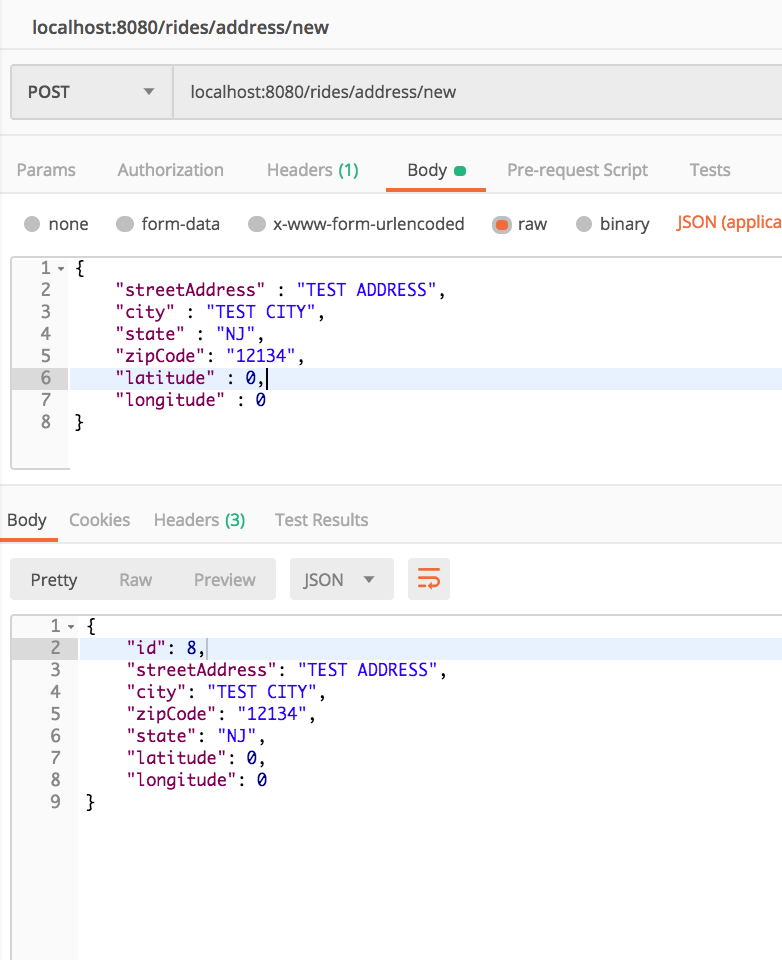Click the "latitude" key in response body

[176, 758]
